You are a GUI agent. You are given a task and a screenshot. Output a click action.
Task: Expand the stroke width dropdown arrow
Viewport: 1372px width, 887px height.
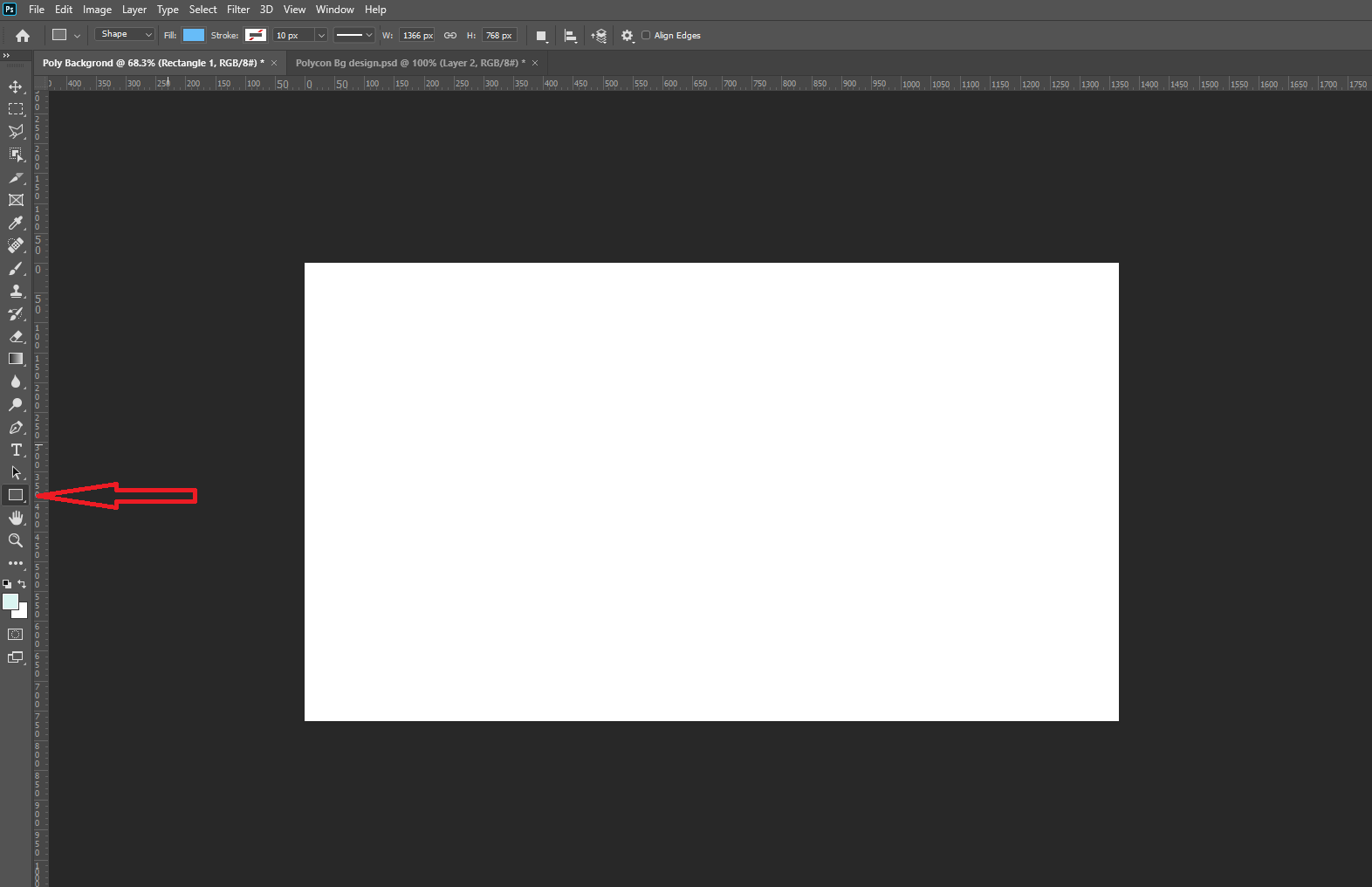(x=321, y=36)
